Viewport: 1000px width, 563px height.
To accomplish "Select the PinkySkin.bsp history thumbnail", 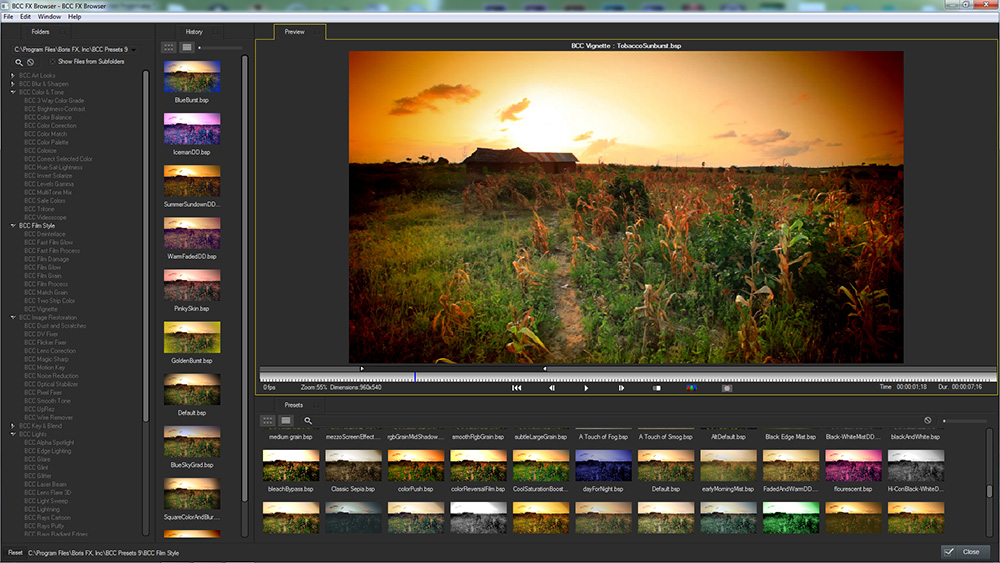I will [192, 285].
